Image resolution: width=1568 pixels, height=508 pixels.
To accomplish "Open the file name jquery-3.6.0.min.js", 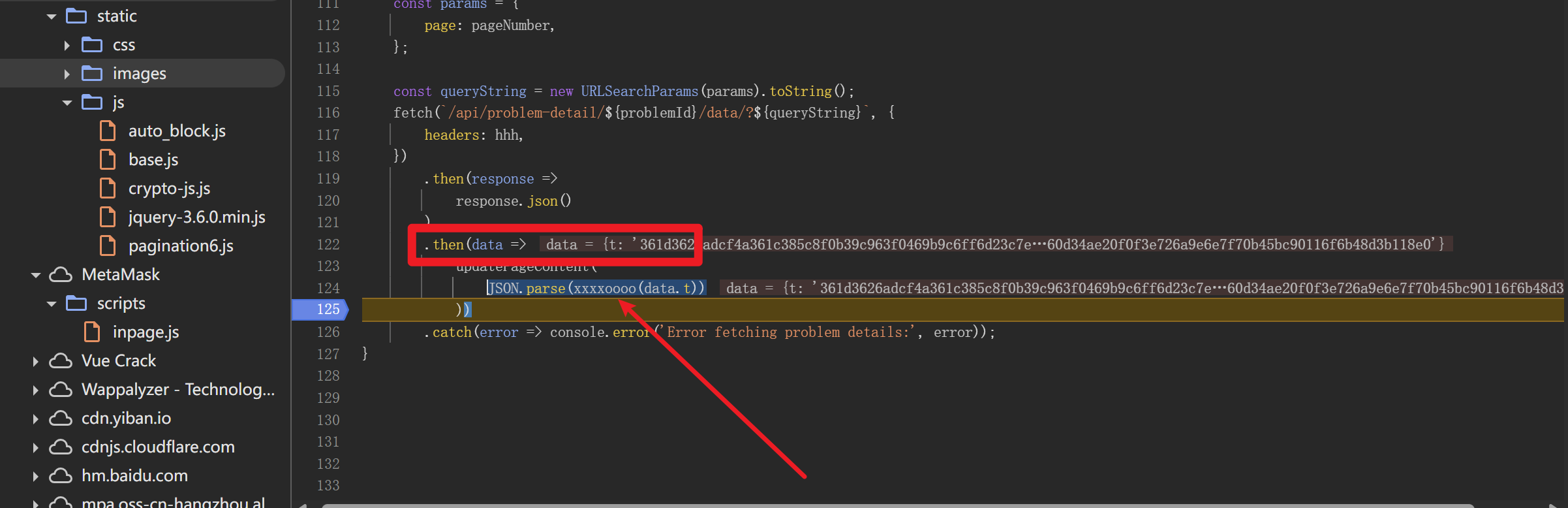I will pos(197,217).
